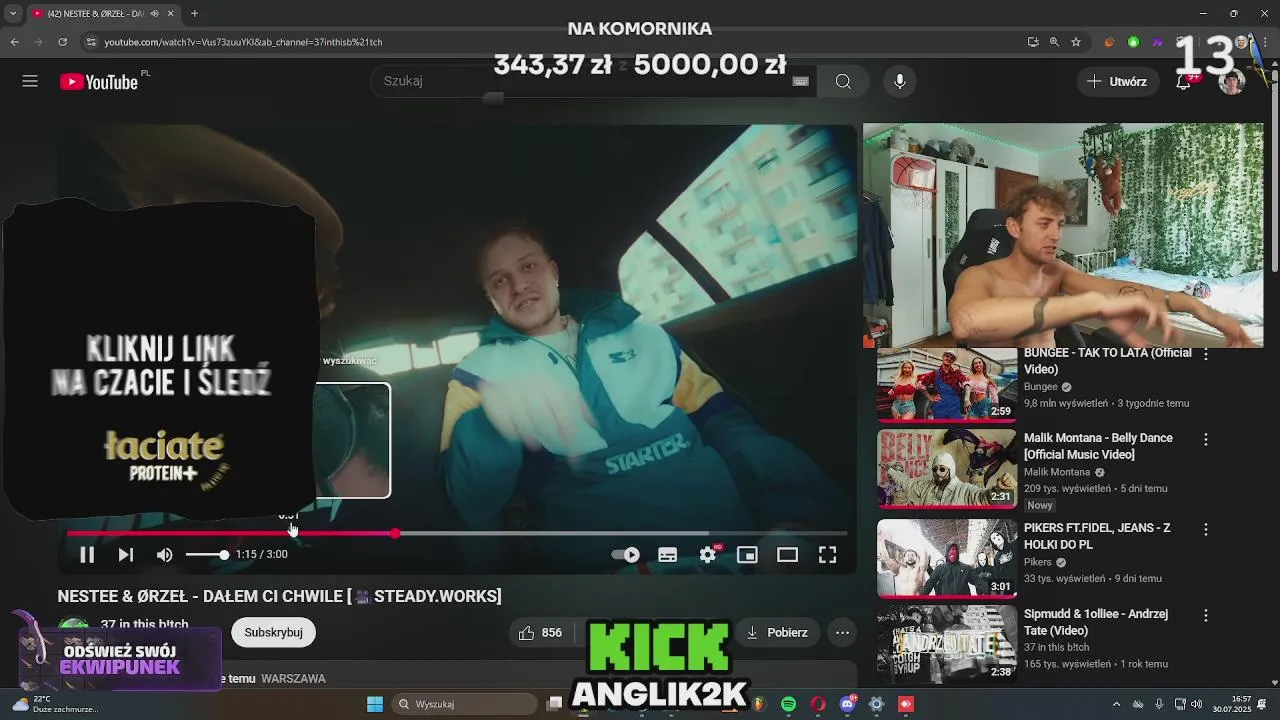Click the Pikers channel name
The image size is (1280, 720).
pos(1038,562)
